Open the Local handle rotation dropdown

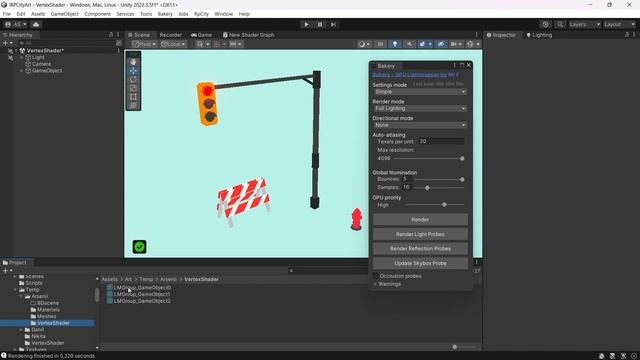(173, 44)
